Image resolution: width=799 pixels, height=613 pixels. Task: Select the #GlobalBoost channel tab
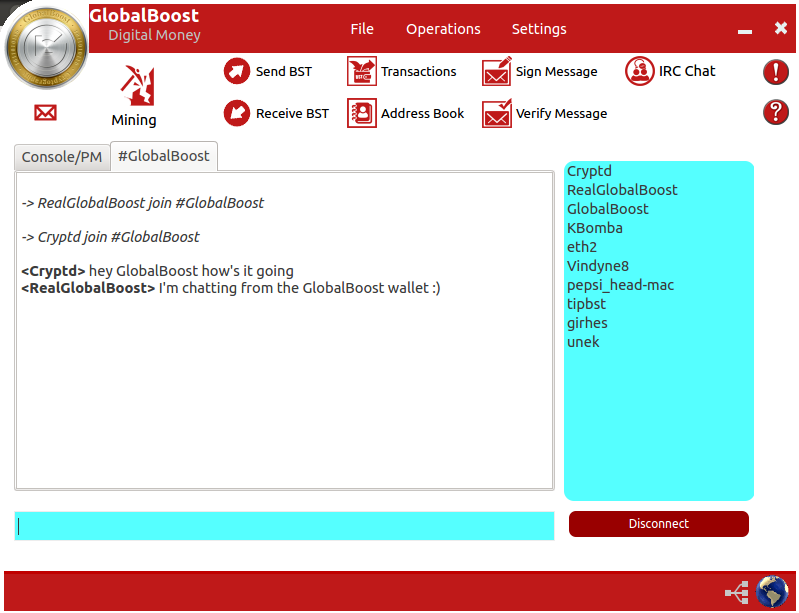click(164, 156)
